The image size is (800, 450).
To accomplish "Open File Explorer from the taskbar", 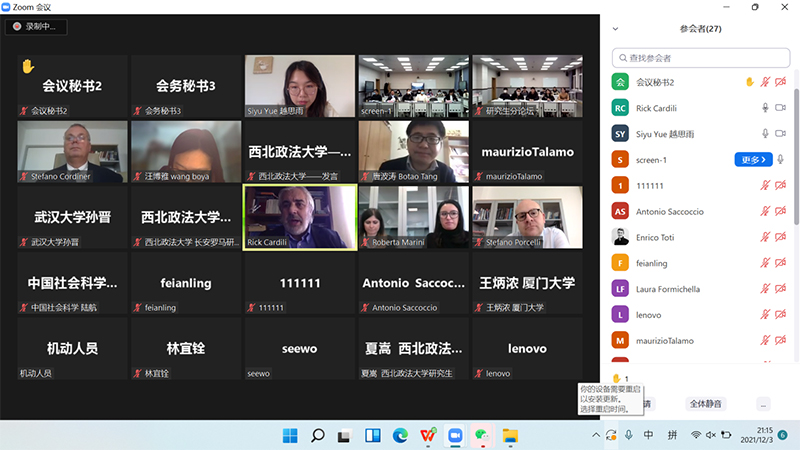I will [510, 436].
